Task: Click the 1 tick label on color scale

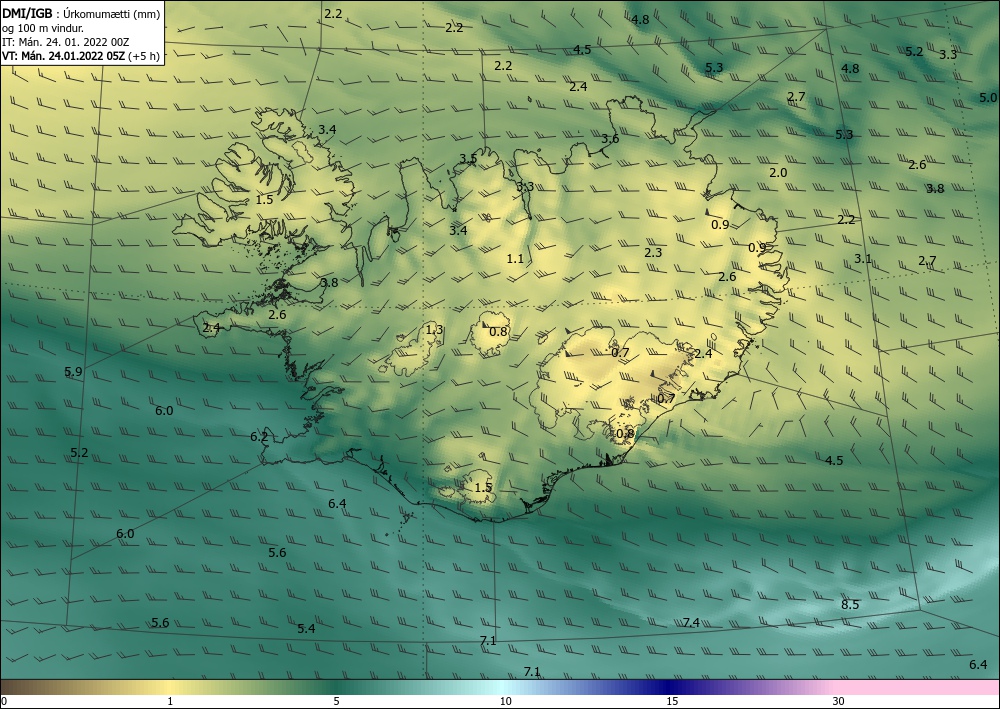Action: [x=170, y=702]
